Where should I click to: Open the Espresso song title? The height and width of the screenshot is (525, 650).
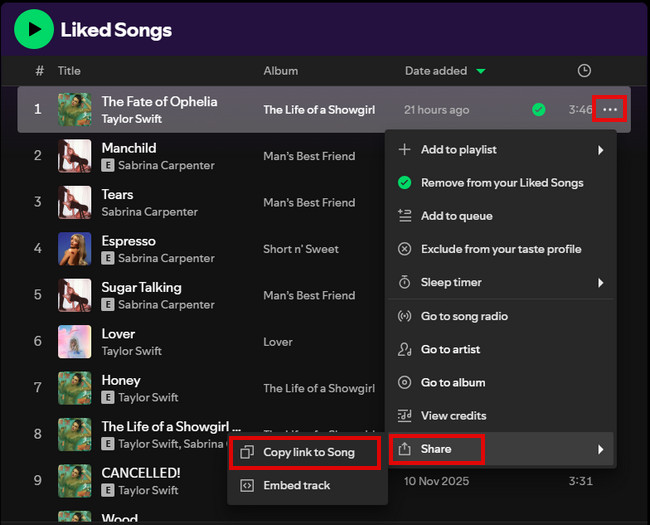(x=129, y=241)
